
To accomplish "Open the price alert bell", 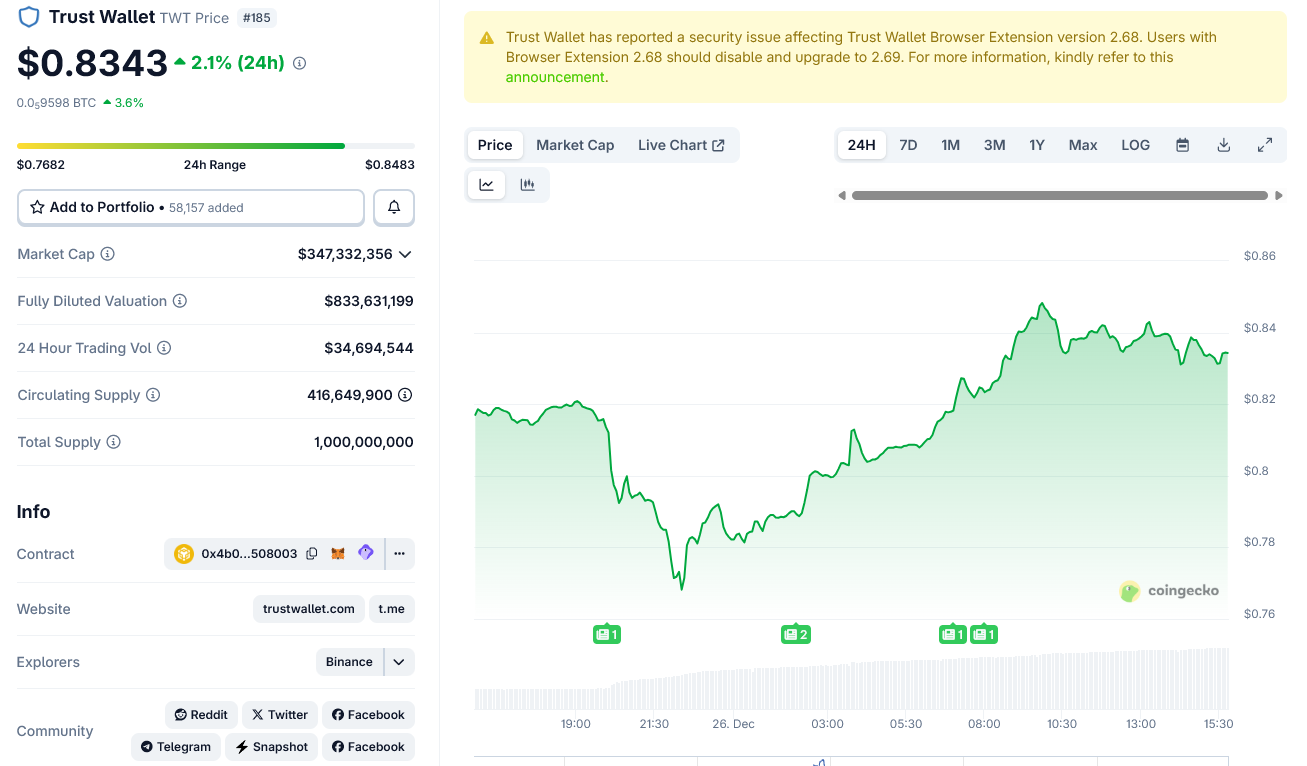I will (393, 207).
